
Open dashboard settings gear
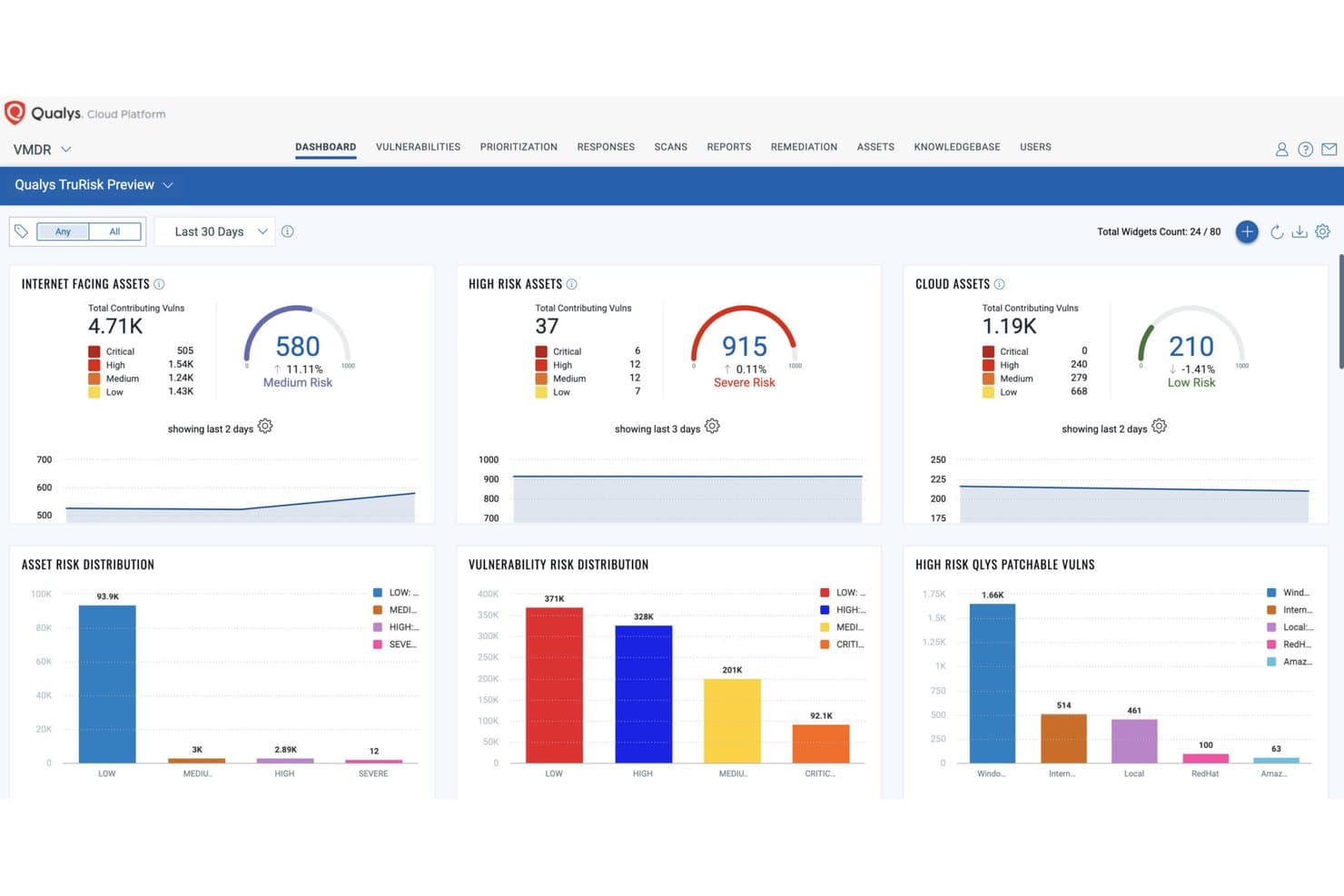pos(1323,231)
